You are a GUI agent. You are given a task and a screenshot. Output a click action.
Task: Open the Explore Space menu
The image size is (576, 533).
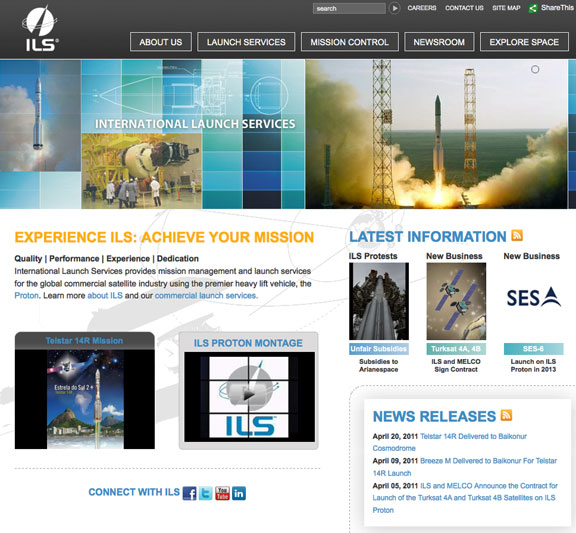524,42
